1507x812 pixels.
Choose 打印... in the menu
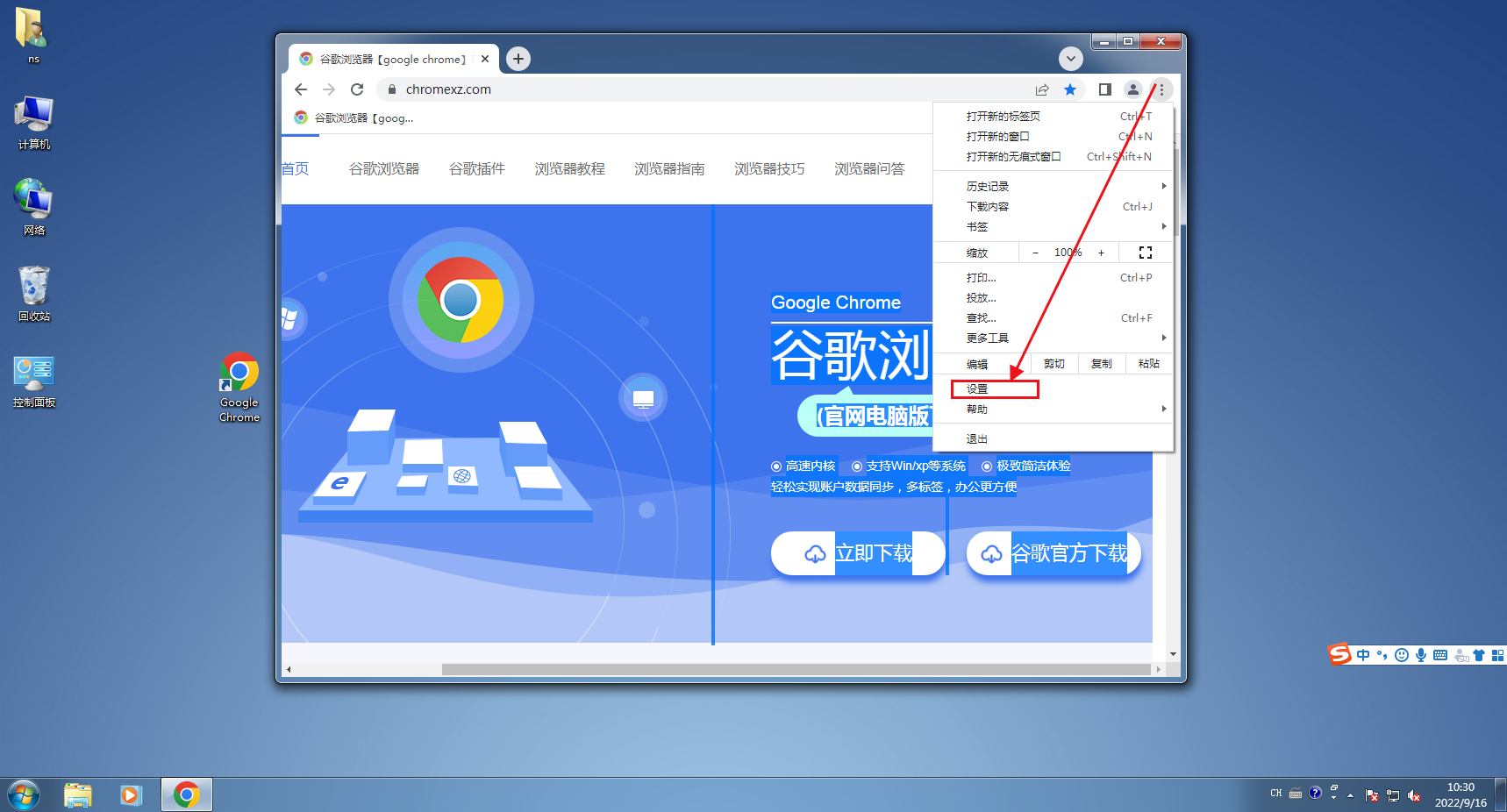pos(1053,277)
